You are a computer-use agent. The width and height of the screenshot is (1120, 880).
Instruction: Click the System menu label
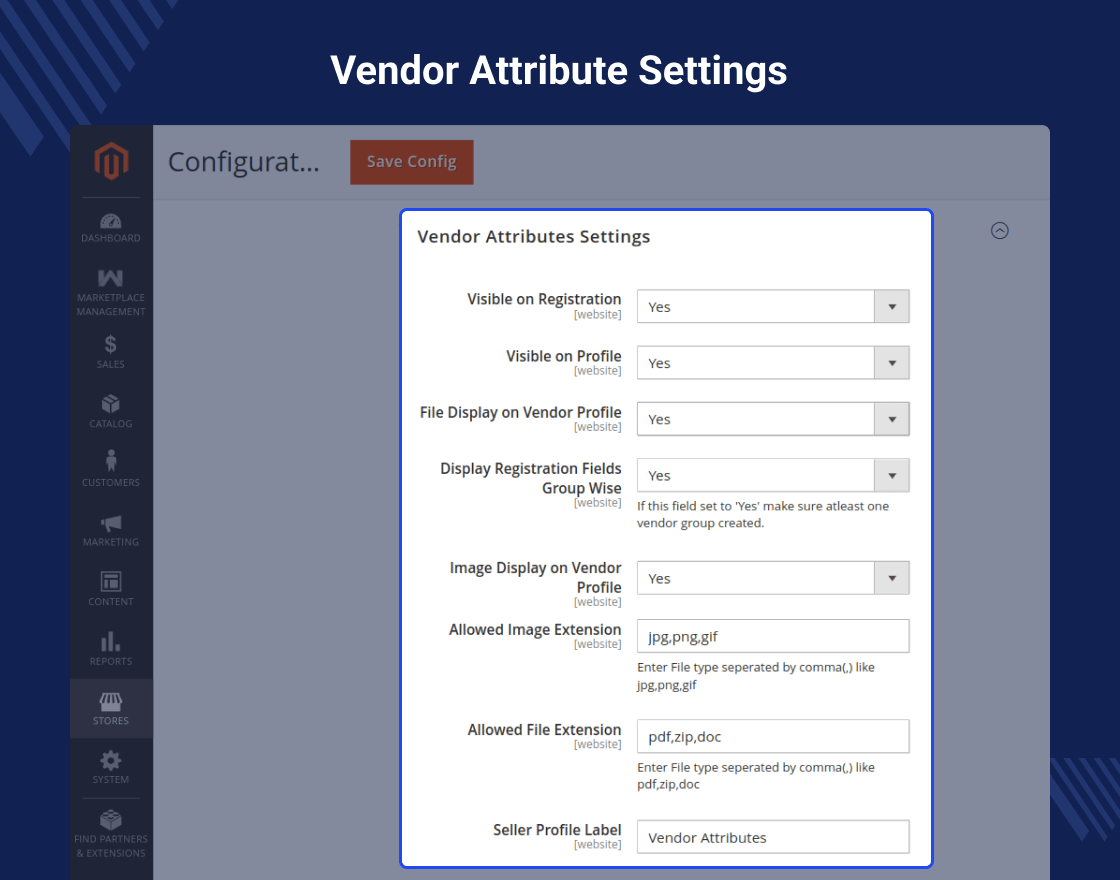[111, 780]
